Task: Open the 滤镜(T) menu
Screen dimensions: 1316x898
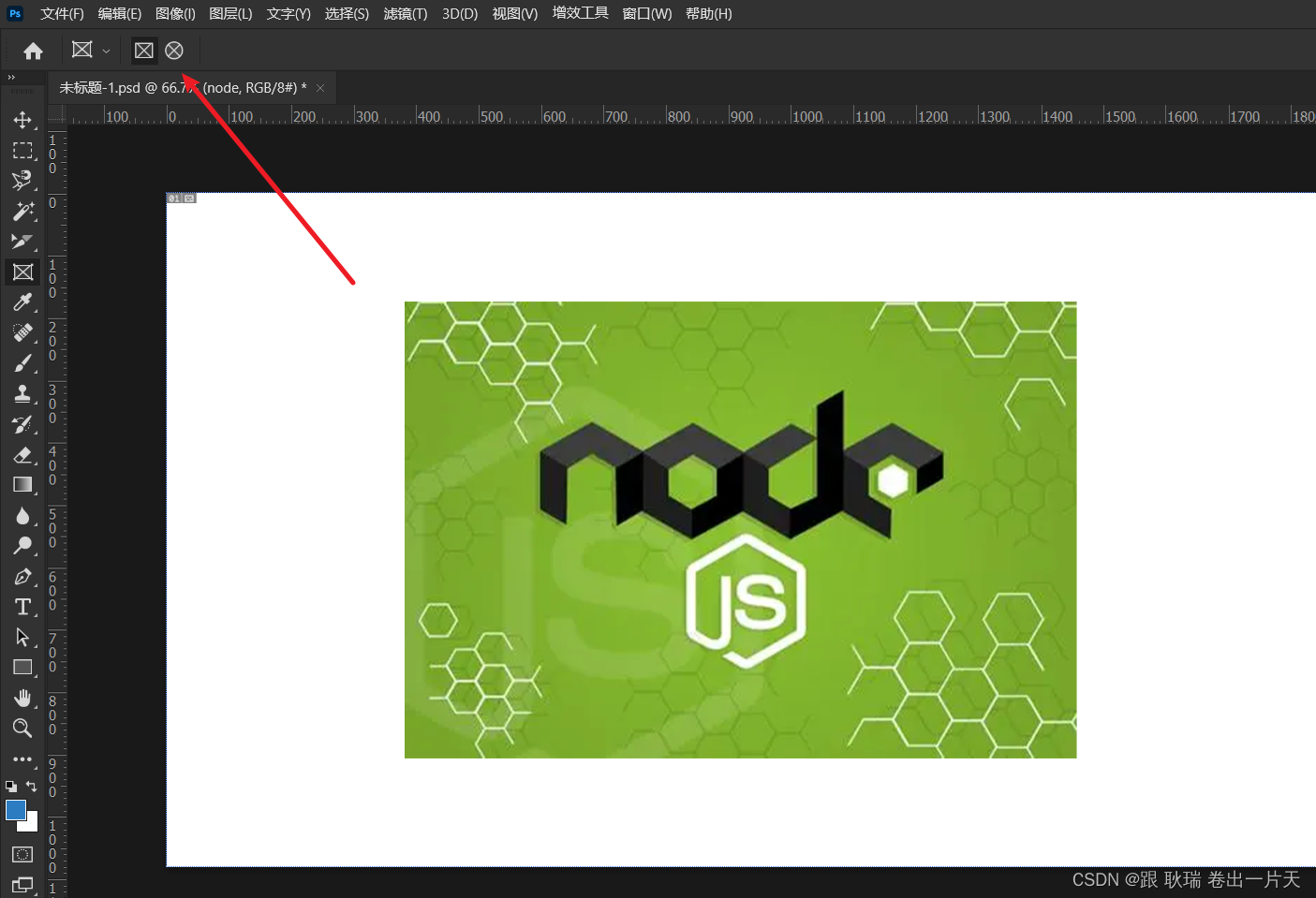Action: coord(406,13)
